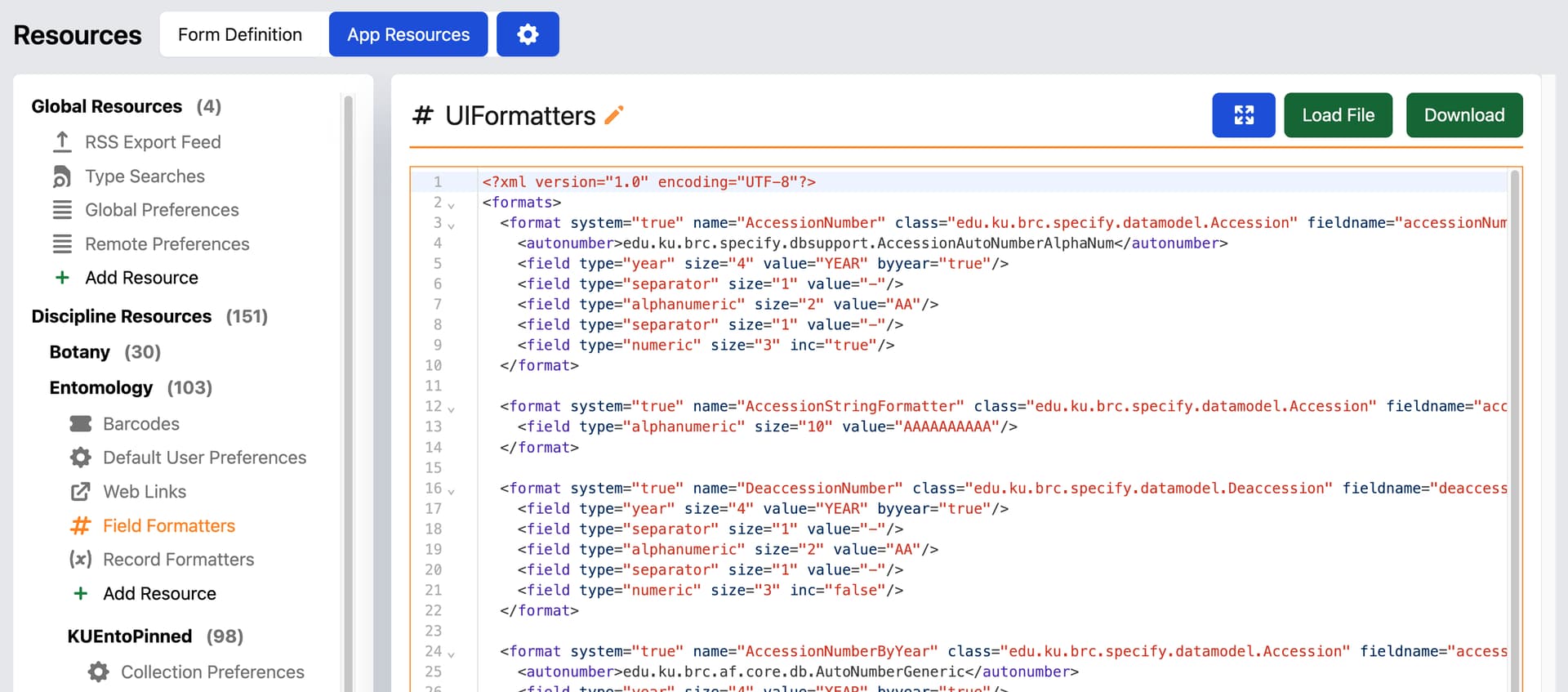
Task: Select the App Resources tab
Action: click(x=408, y=34)
